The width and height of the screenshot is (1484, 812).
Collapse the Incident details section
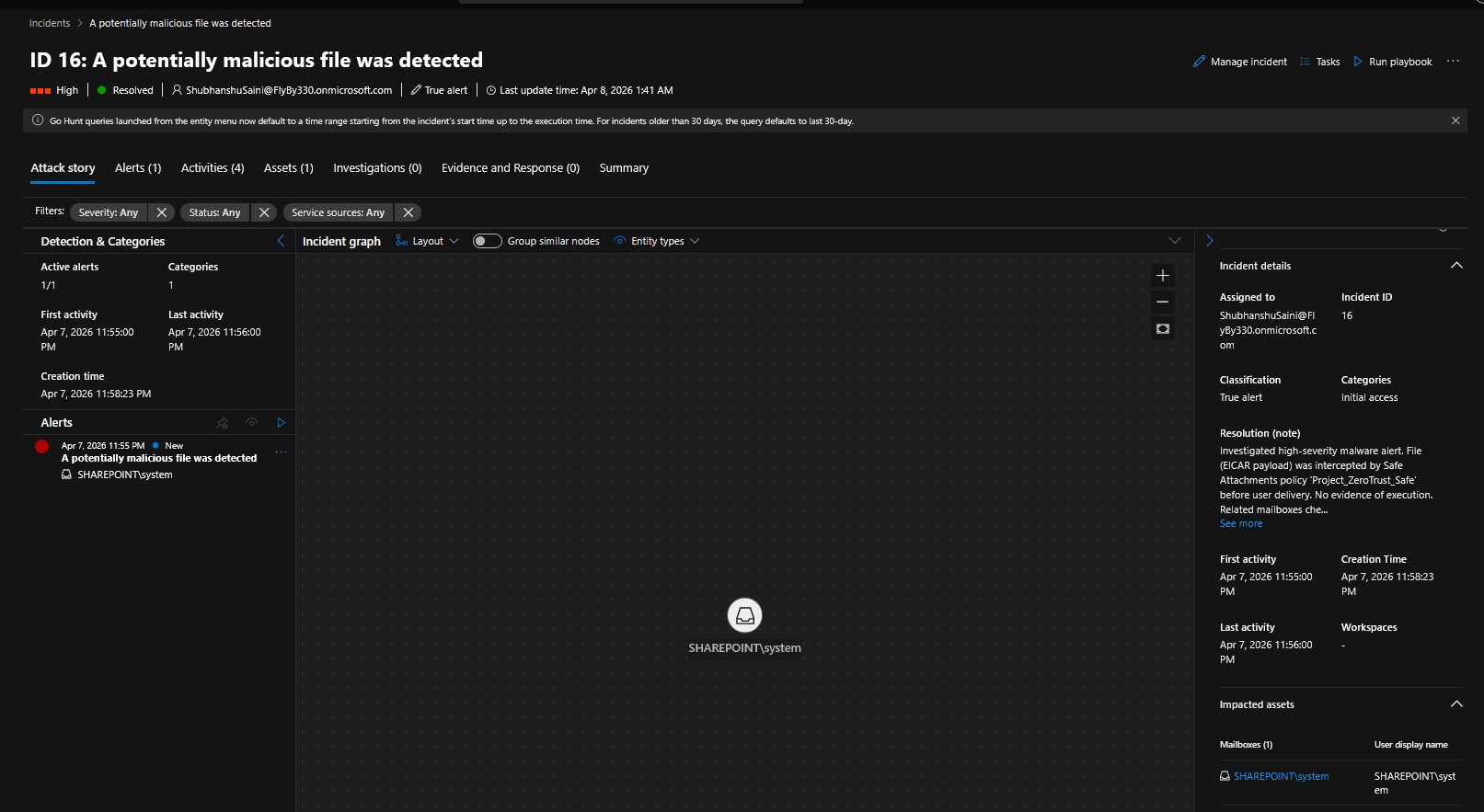pyautogui.click(x=1456, y=266)
